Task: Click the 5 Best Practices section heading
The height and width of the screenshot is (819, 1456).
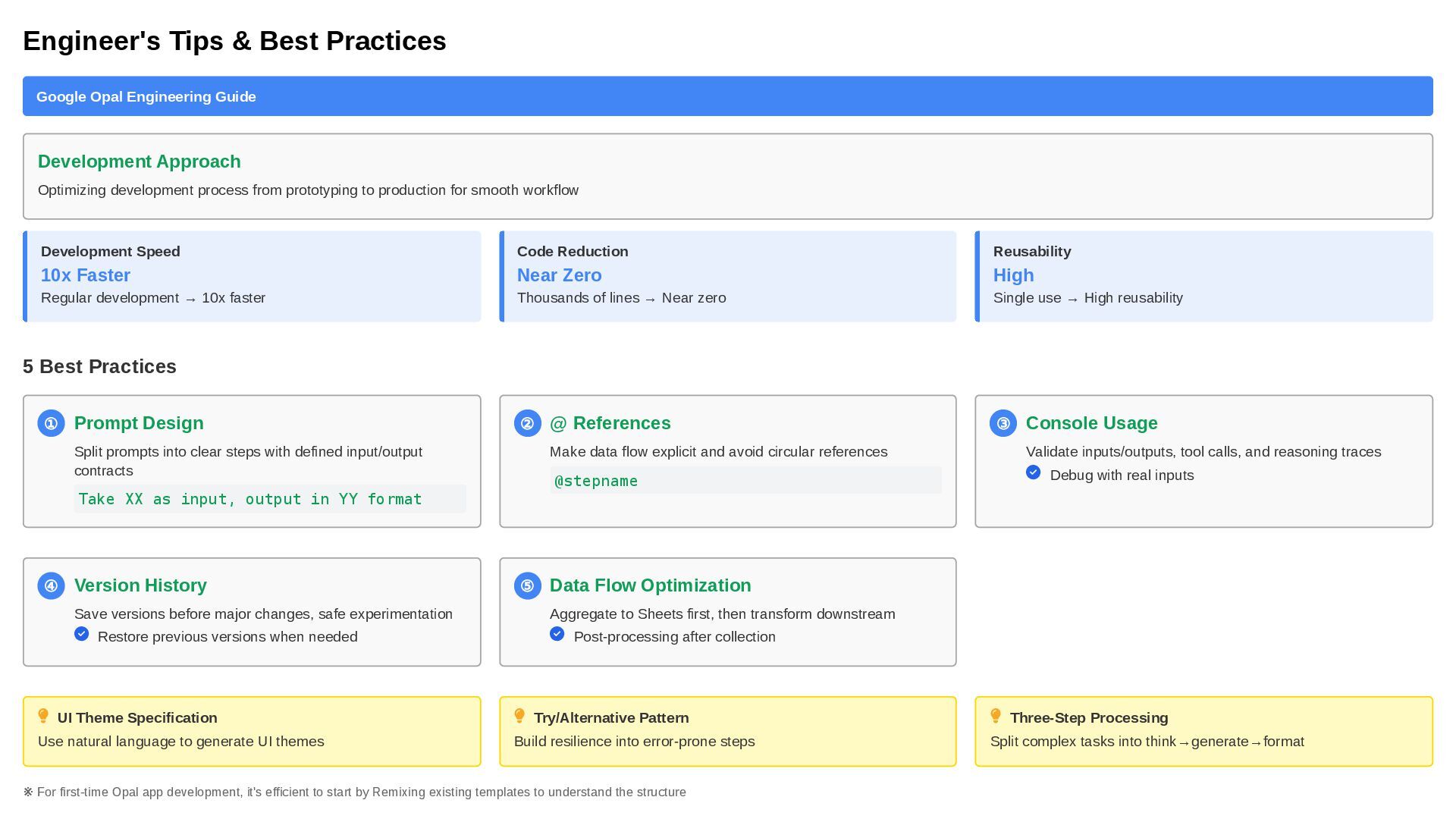Action: (x=99, y=366)
